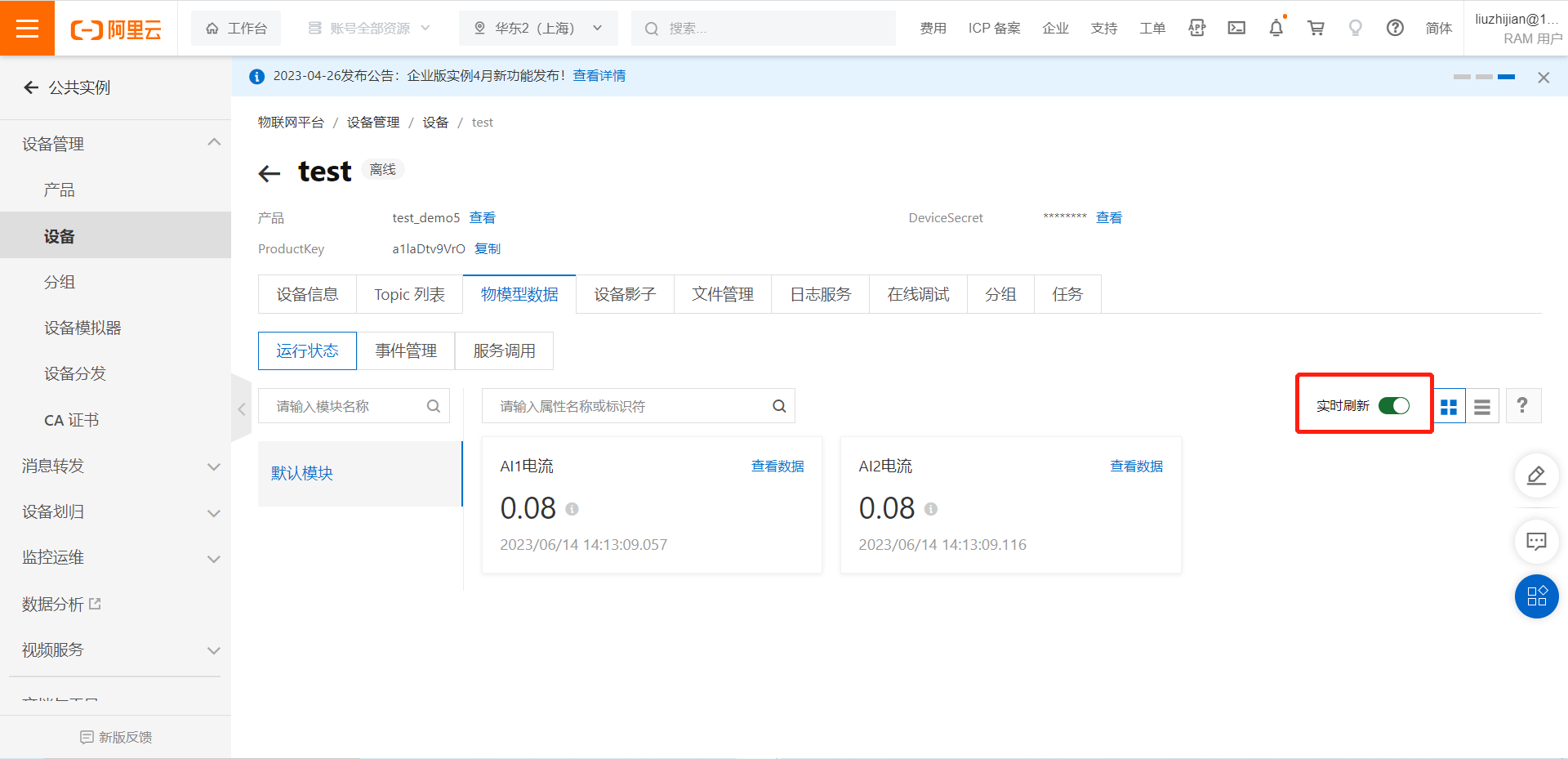Image resolution: width=1568 pixels, height=759 pixels.
Task: Switch to the 日志服务 tab
Action: point(820,294)
